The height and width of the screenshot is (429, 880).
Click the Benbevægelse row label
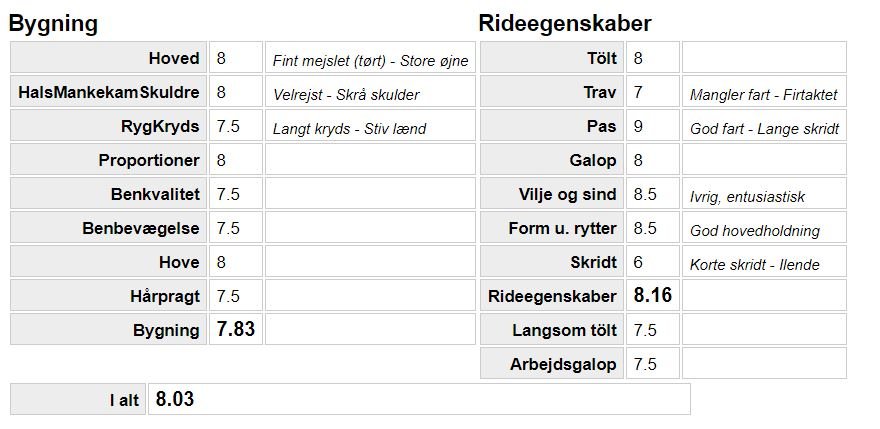click(x=108, y=229)
